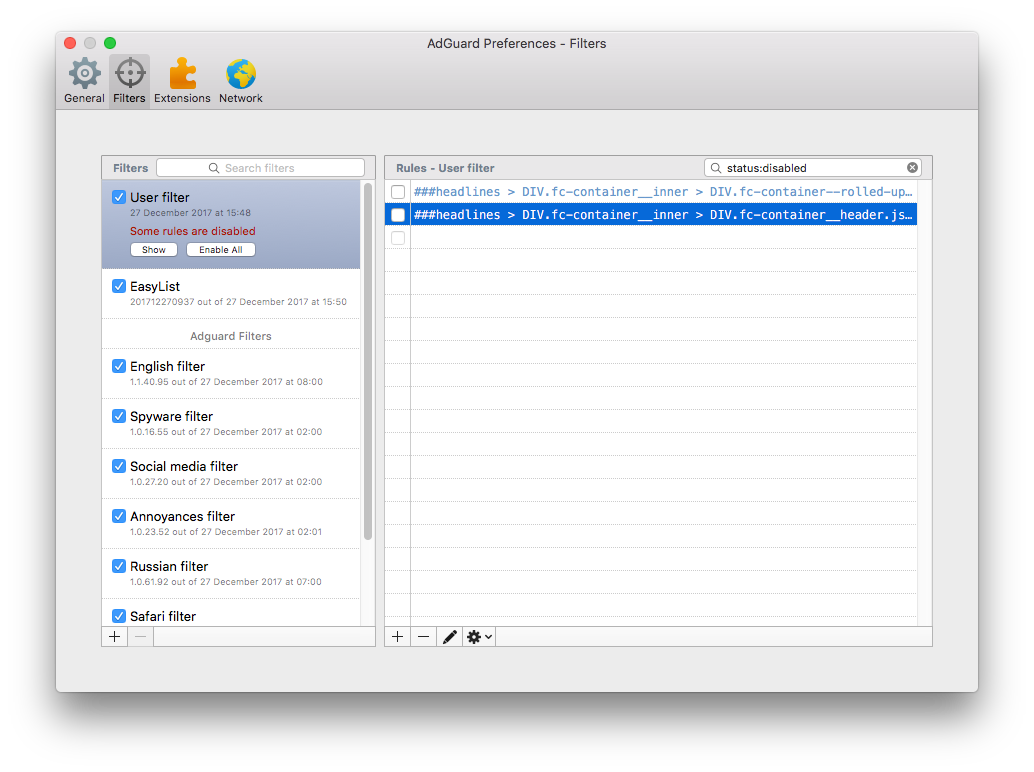Select the Social media filter entry
This screenshot has height=772, width=1034.
point(231,473)
